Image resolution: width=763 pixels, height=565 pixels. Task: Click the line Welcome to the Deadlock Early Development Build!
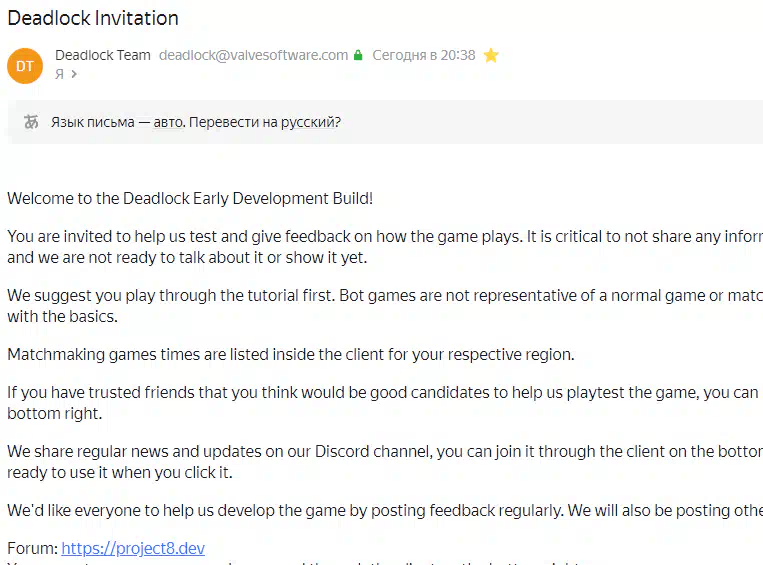pyautogui.click(x=190, y=199)
